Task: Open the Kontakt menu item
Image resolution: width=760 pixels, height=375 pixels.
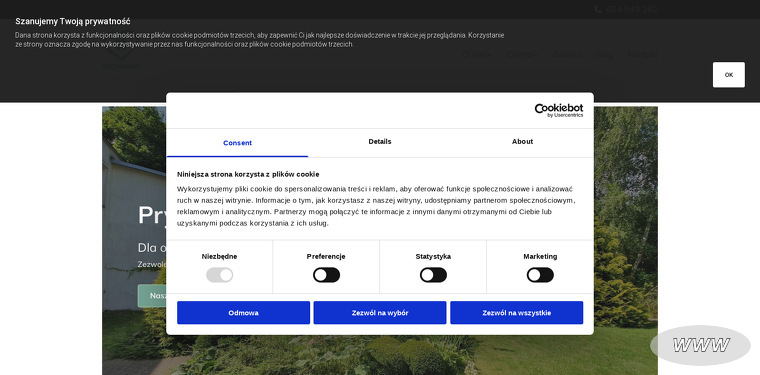Action: [642, 54]
